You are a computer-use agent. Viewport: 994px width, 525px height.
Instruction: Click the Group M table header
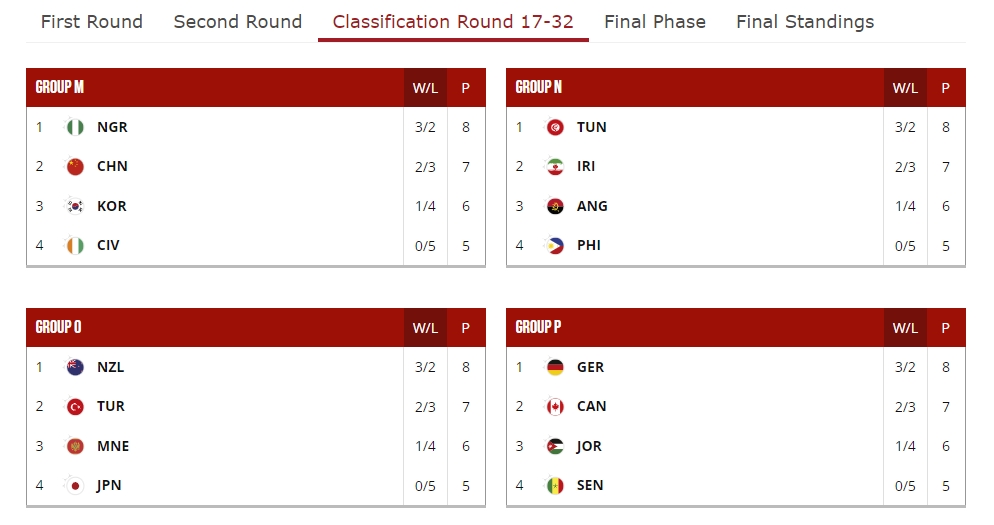[60, 87]
